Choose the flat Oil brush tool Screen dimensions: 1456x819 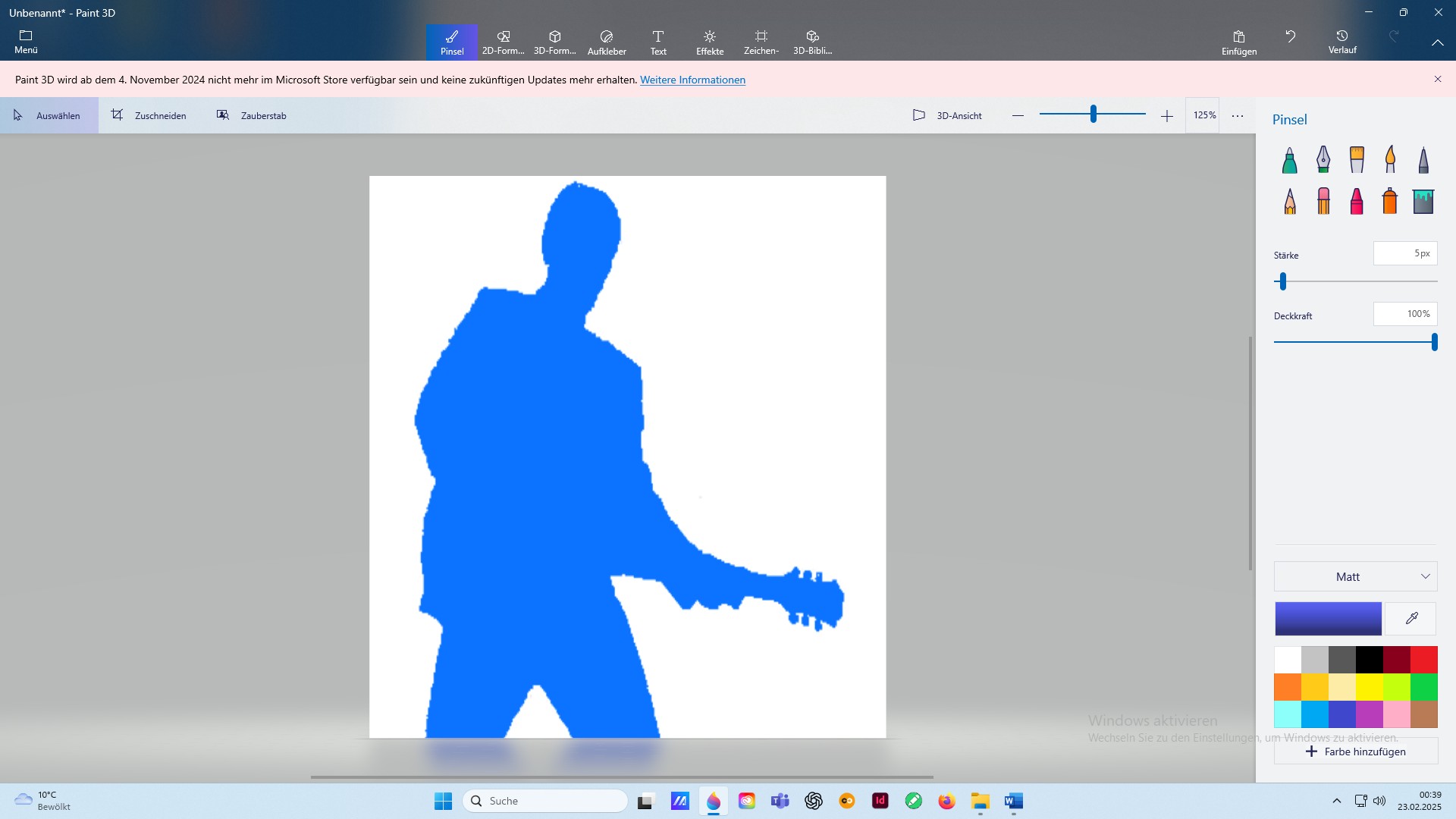point(1357,160)
